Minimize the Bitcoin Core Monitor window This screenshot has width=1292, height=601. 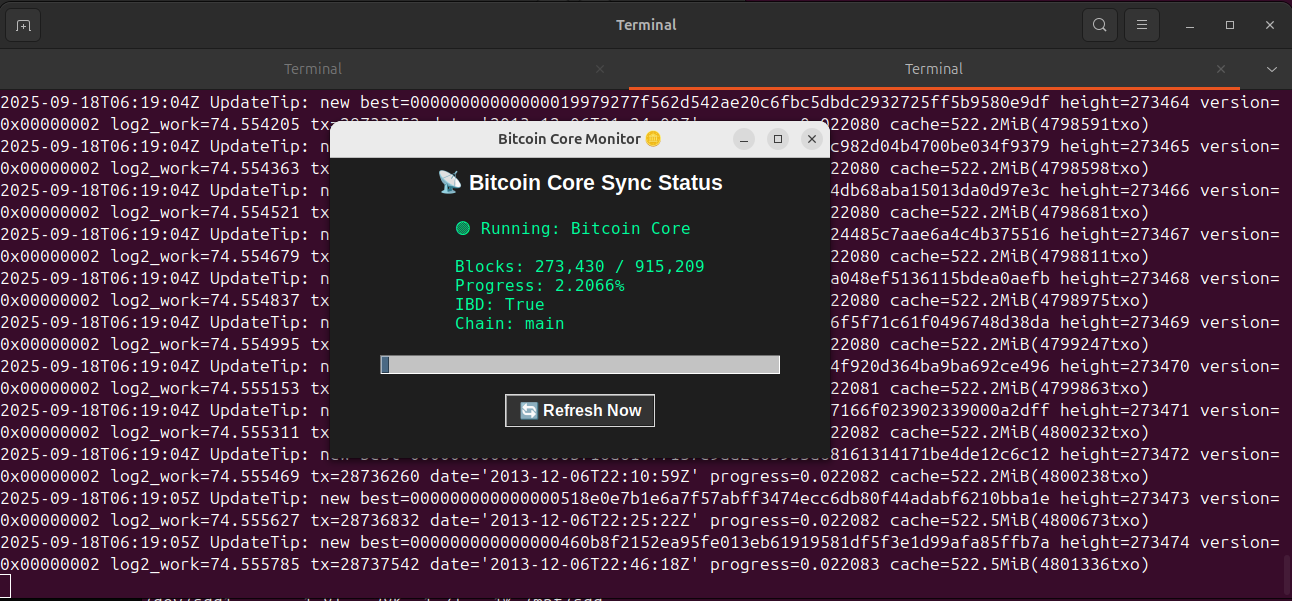click(x=743, y=139)
